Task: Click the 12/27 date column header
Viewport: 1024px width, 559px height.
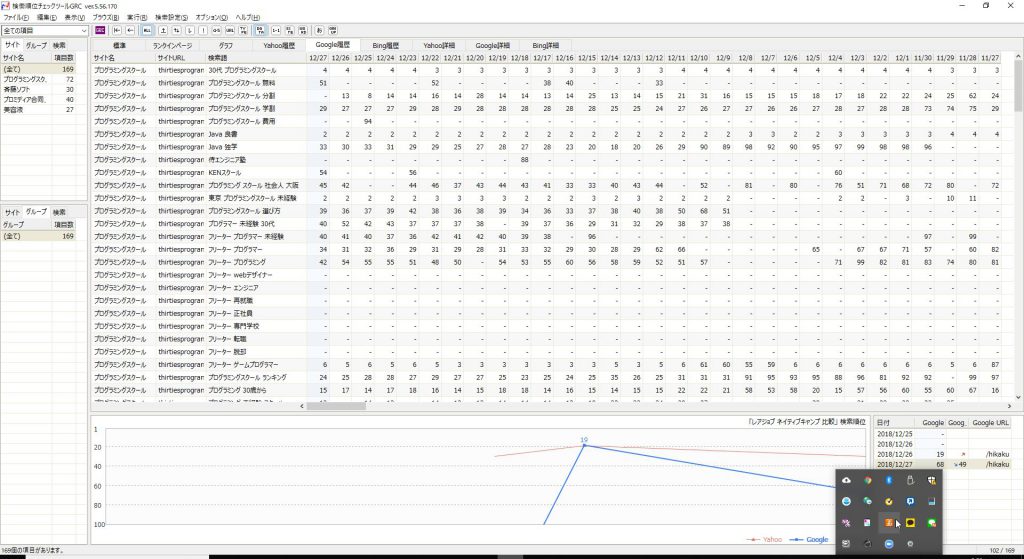Action: (x=317, y=58)
